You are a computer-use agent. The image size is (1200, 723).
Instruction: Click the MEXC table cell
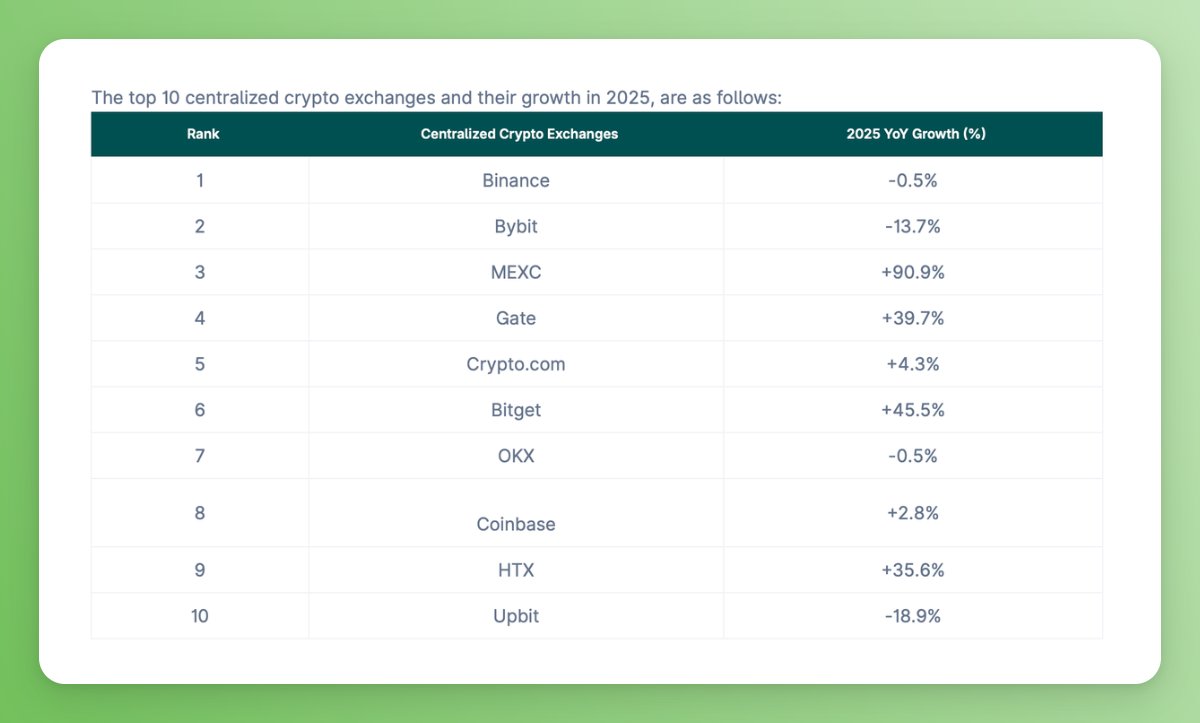pyautogui.click(x=516, y=272)
